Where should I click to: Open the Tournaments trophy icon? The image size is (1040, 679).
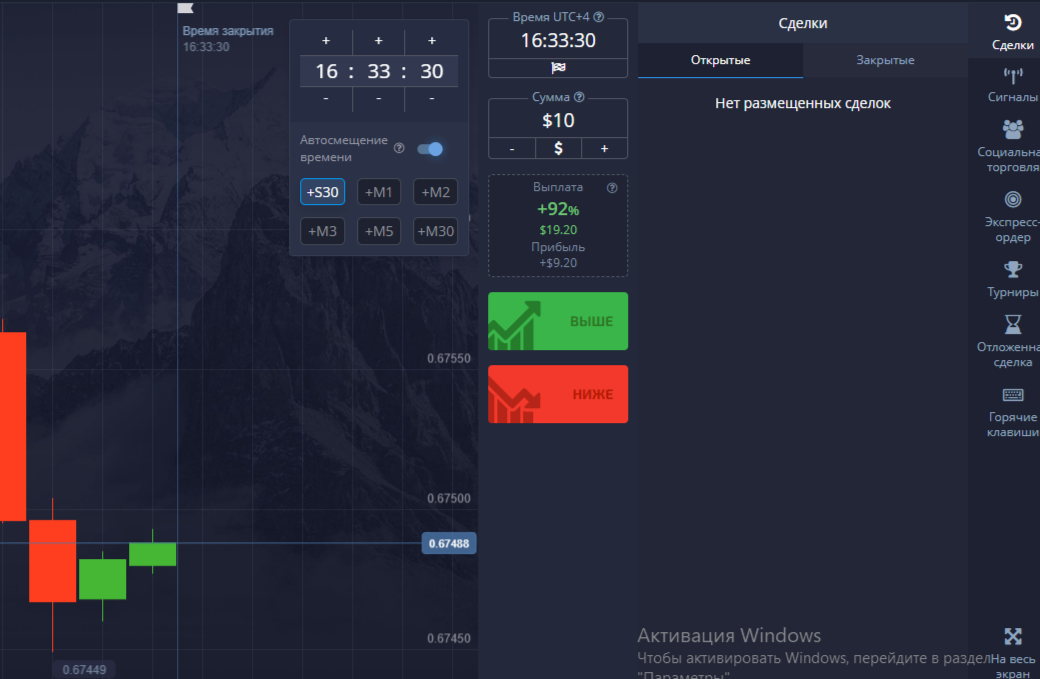[1012, 269]
